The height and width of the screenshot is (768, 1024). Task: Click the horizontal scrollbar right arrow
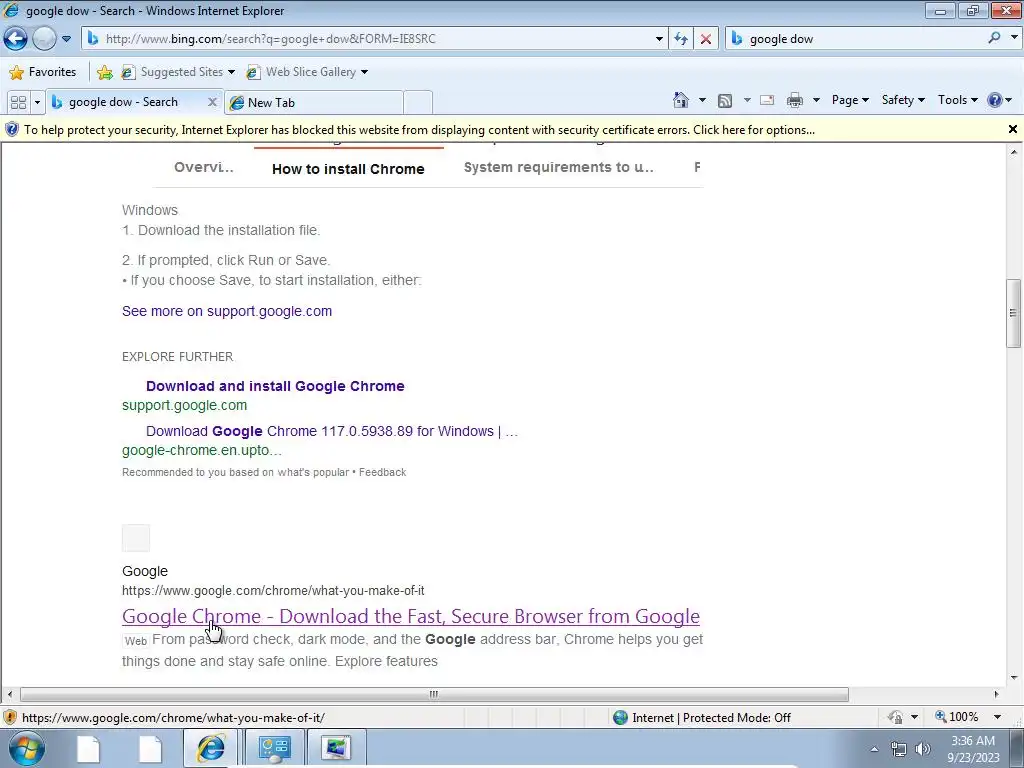coord(996,694)
